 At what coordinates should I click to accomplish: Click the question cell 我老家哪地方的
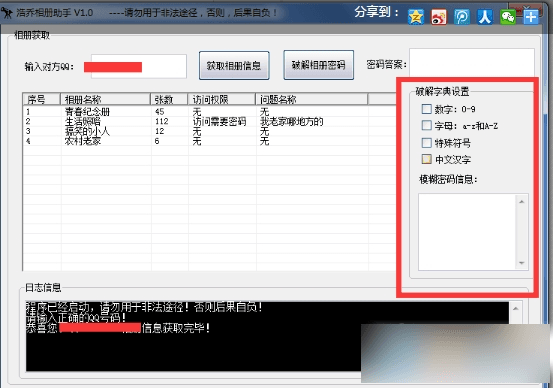coord(291,122)
